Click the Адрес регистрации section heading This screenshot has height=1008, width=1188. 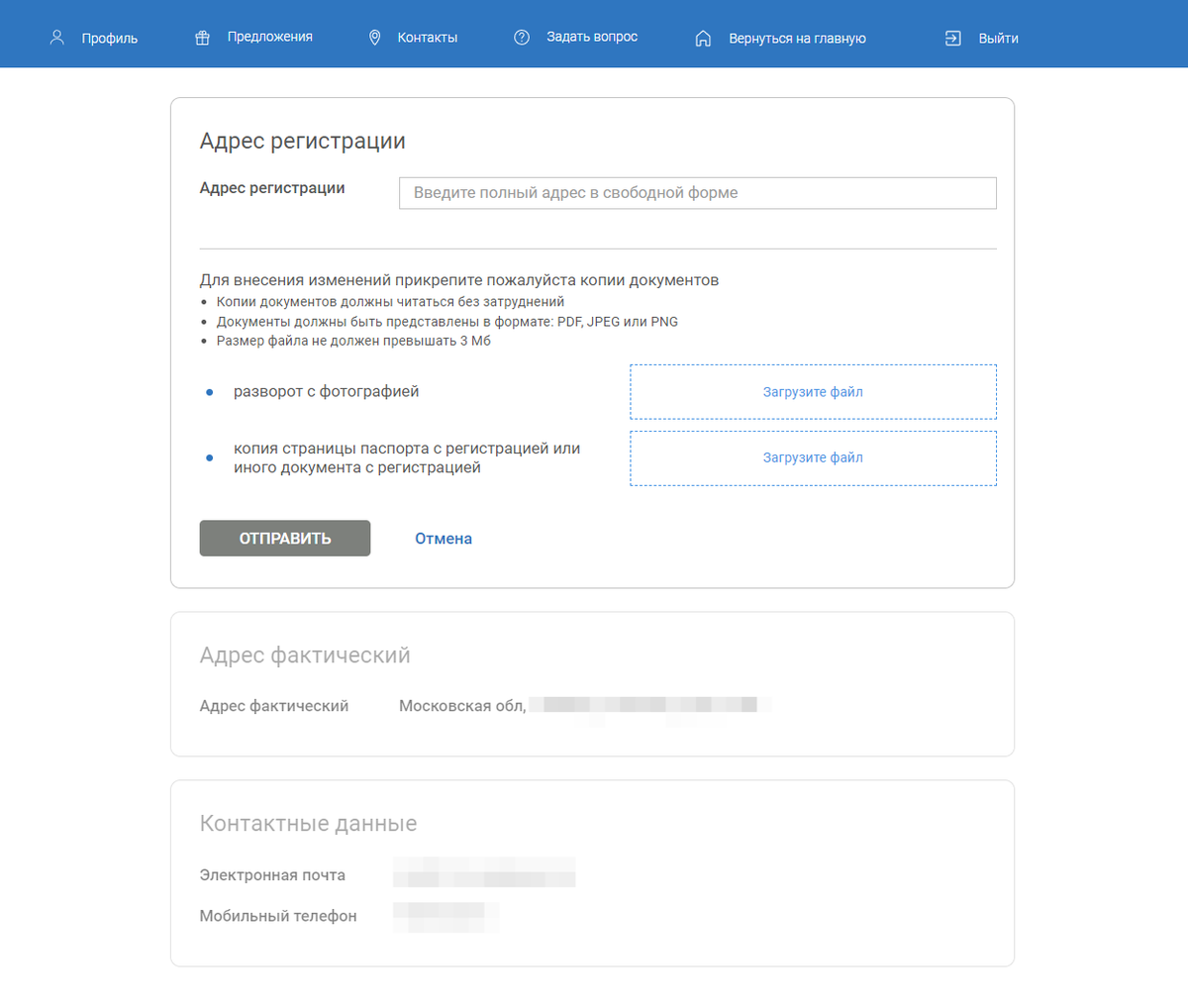tap(303, 141)
